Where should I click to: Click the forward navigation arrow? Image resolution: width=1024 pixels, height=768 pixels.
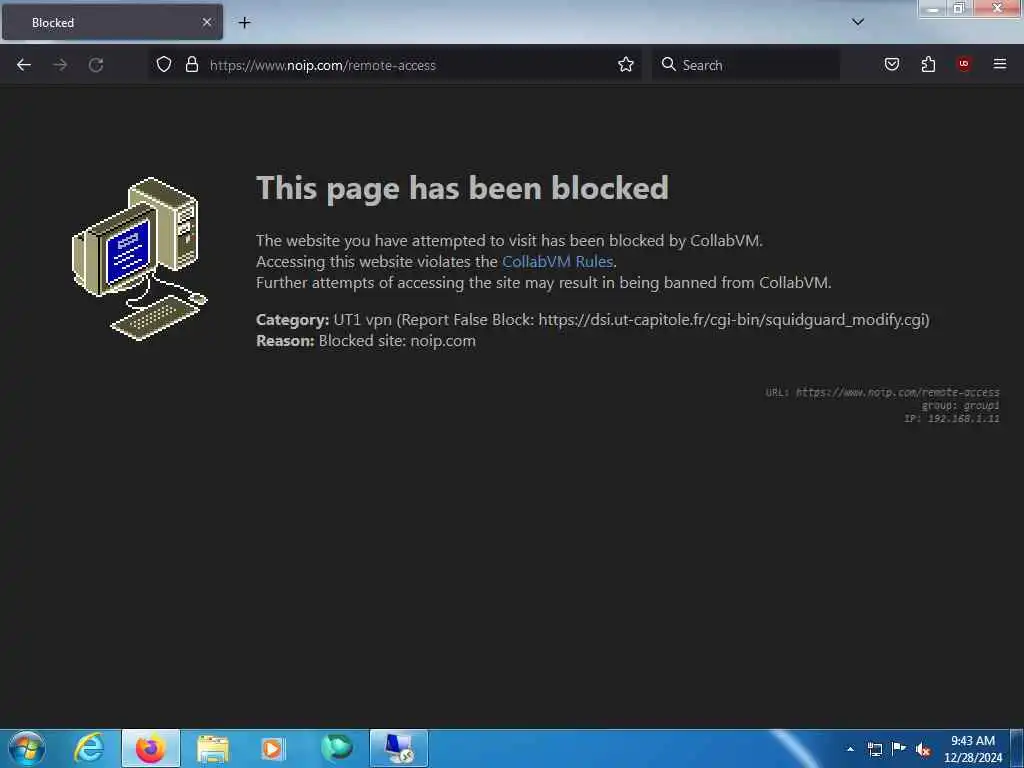[x=60, y=65]
